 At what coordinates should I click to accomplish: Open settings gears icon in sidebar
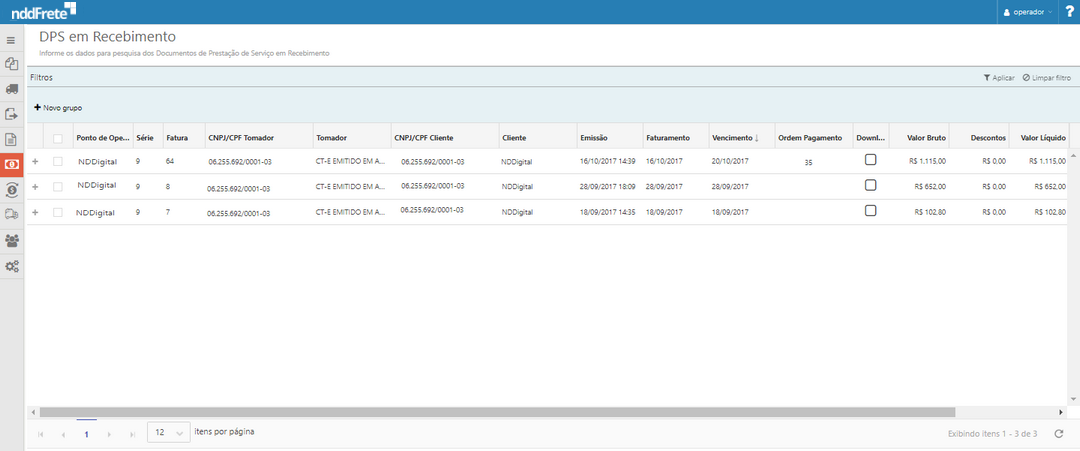coord(11,266)
